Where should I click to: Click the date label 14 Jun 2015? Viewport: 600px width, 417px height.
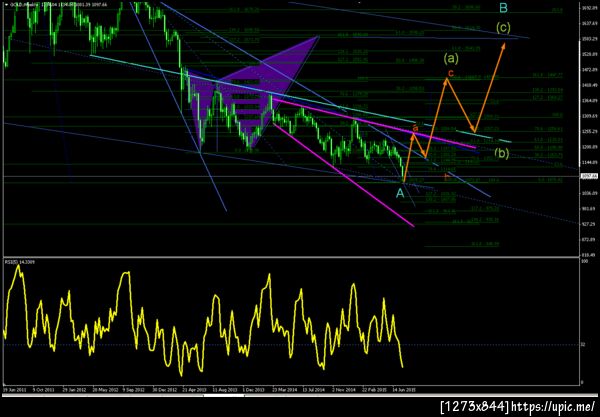[406, 390]
